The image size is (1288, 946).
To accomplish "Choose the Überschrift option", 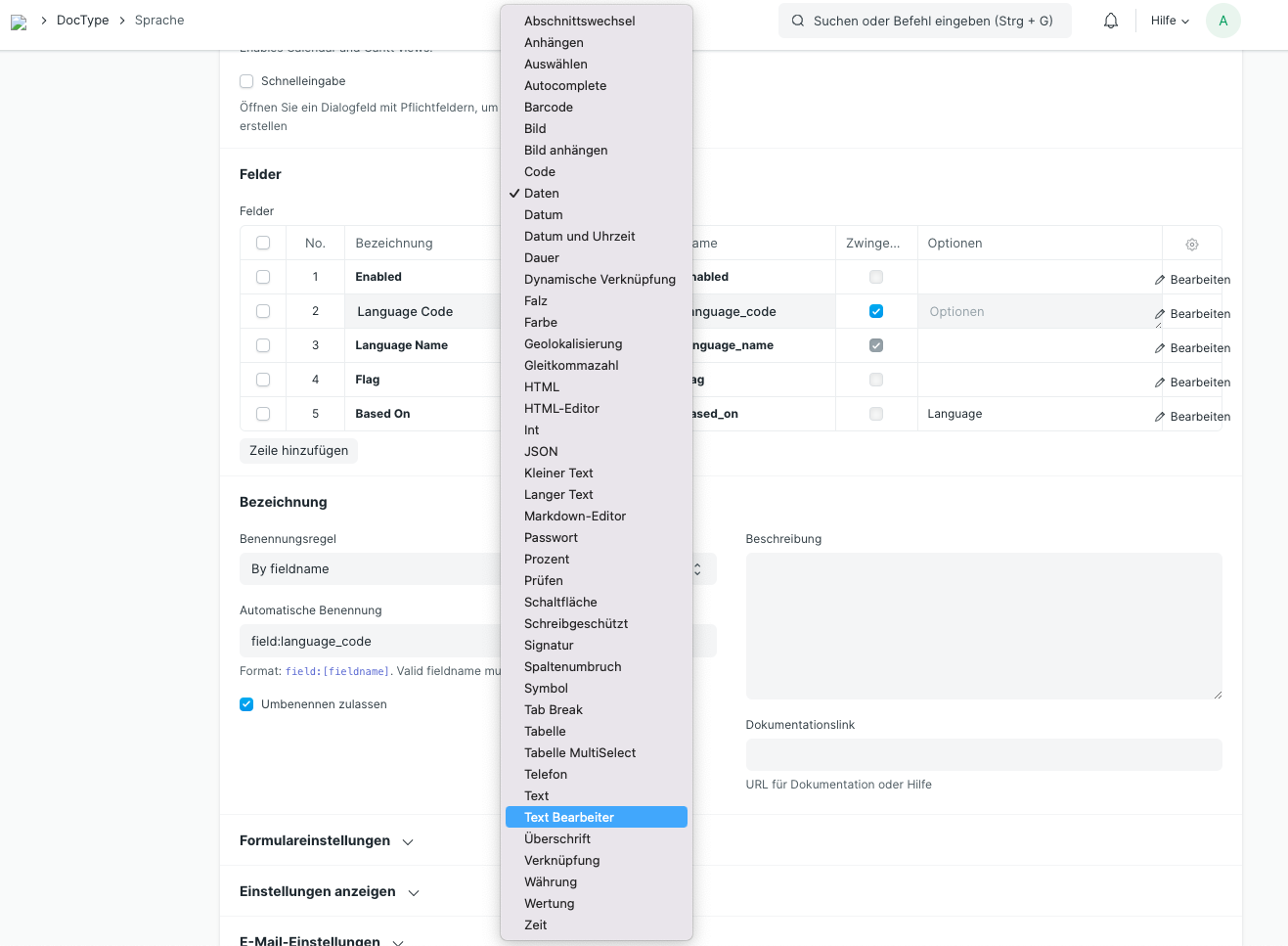I will [x=597, y=838].
